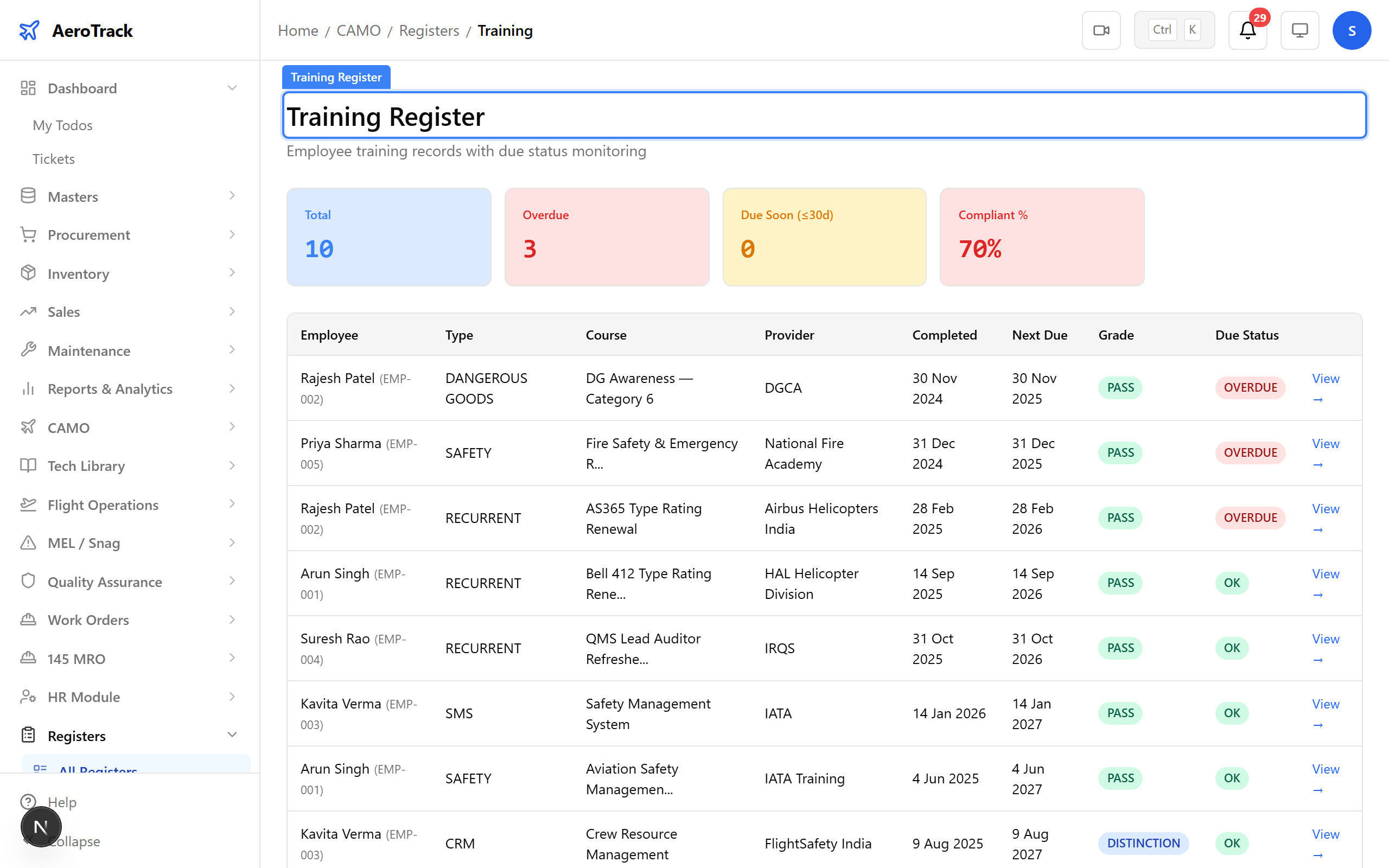This screenshot has height=868, width=1389.
Task: Collapse the Dashboard section in sidebar
Action: click(232, 87)
